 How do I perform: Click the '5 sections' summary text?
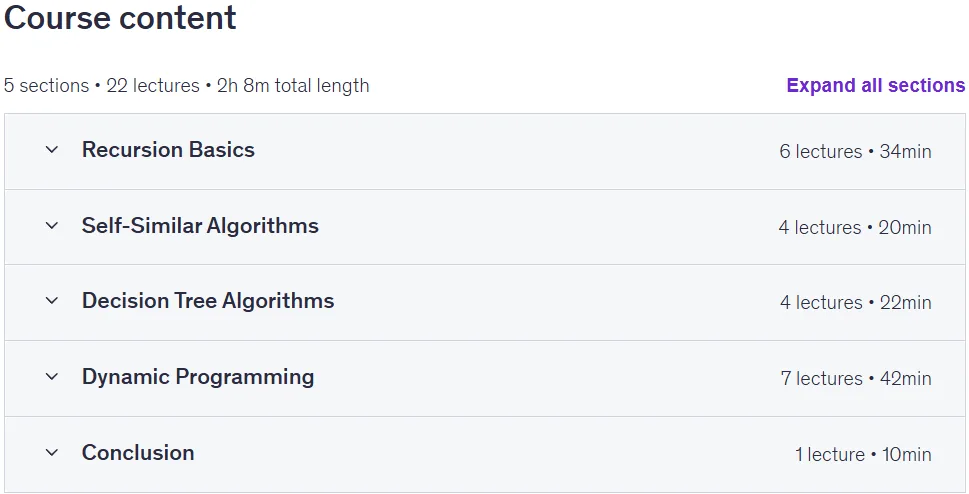pyautogui.click(x=46, y=85)
